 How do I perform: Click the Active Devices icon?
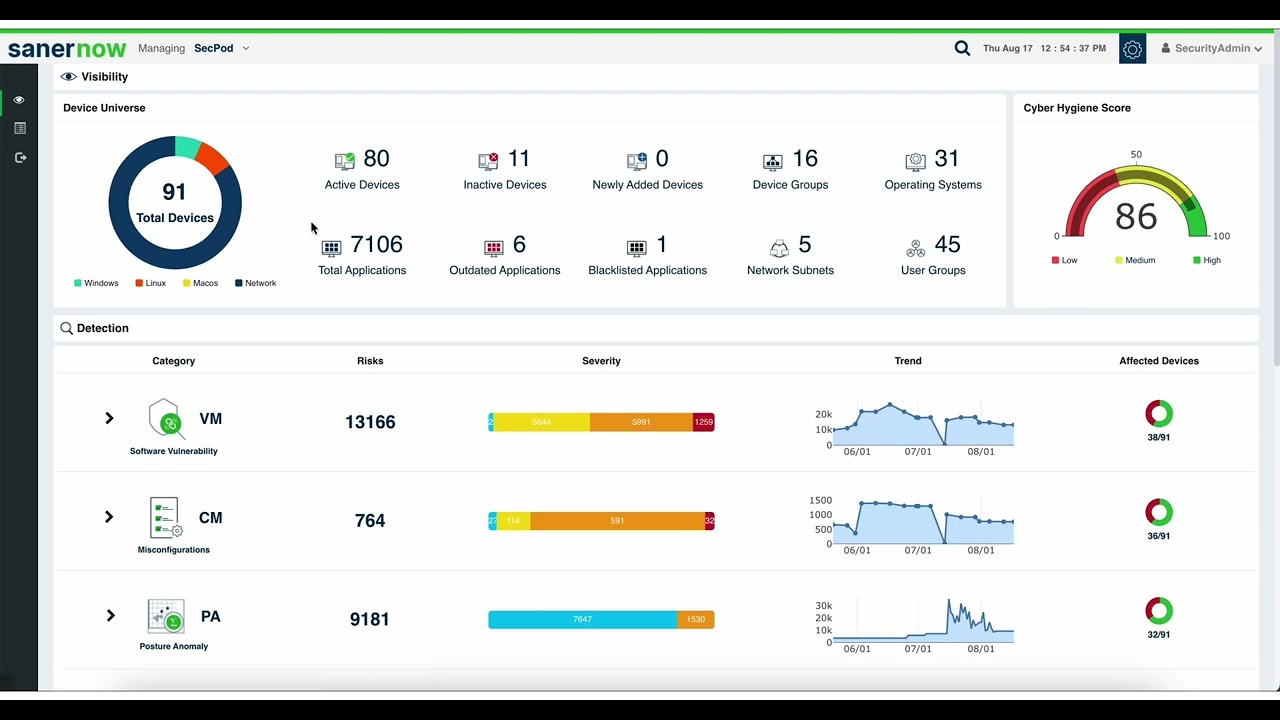[345, 160]
